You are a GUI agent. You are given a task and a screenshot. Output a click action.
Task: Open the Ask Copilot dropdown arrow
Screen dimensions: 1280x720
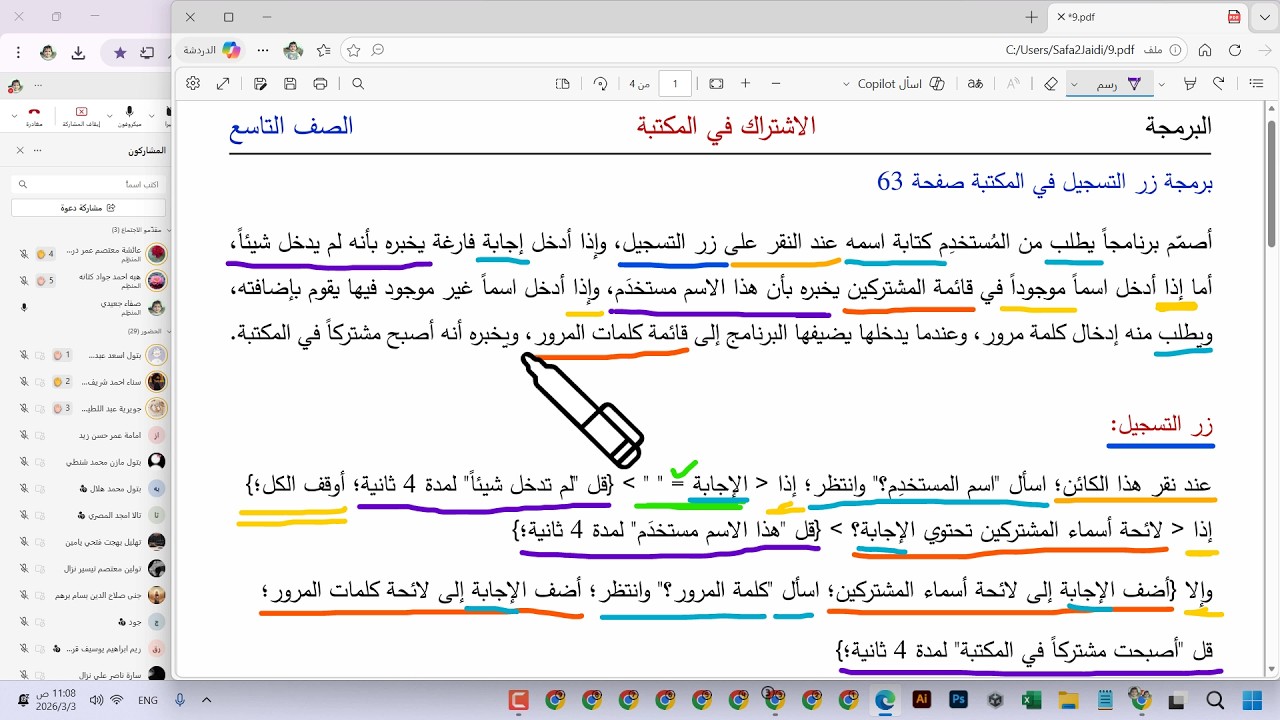pos(846,84)
